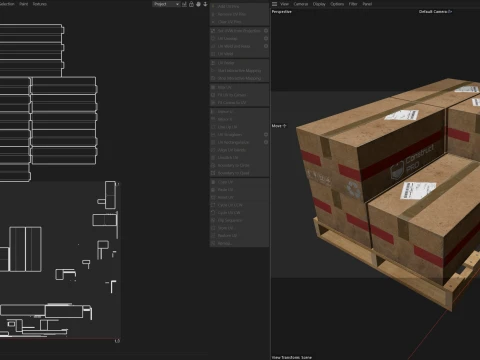Select the Mirror V command
The height and width of the screenshot is (360, 480).
[239, 119]
